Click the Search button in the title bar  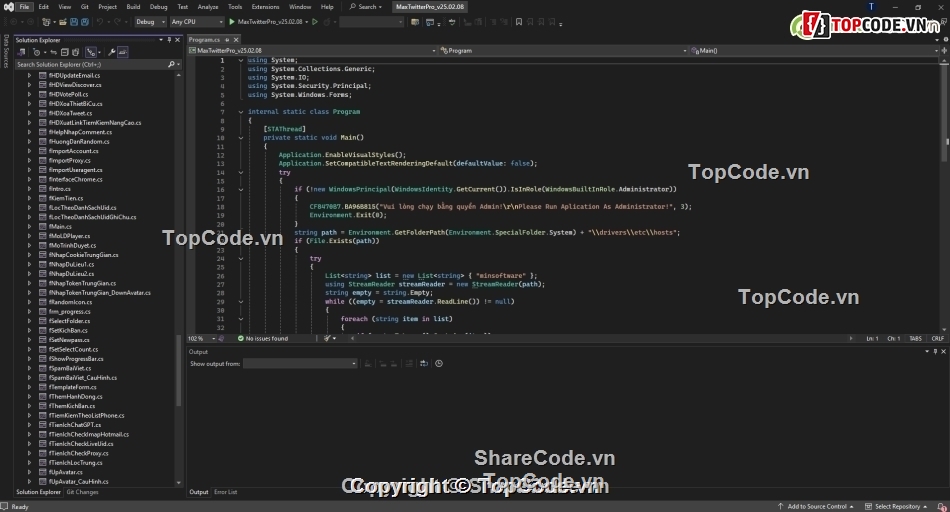[366, 7]
